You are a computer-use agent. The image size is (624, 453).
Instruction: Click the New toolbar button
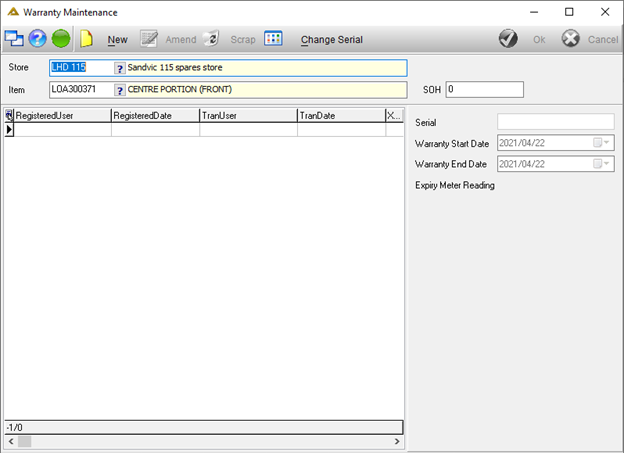coord(117,39)
